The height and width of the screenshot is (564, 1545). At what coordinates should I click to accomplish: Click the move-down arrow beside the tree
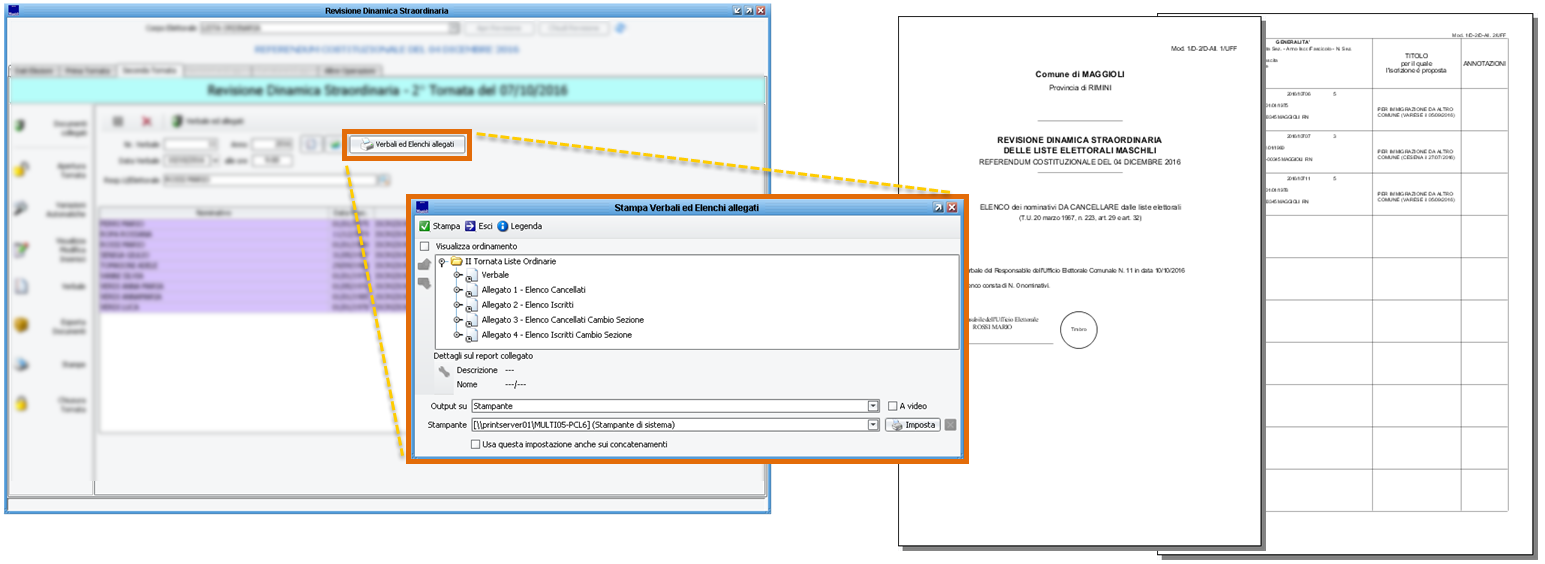point(424,283)
